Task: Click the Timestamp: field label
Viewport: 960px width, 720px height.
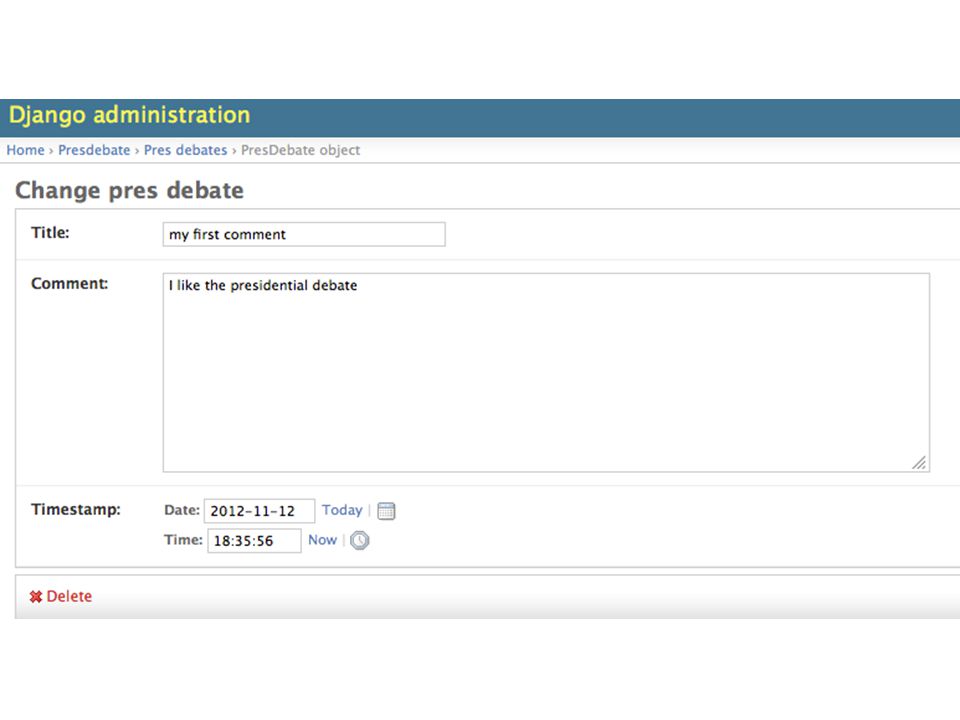Action: coord(76,509)
